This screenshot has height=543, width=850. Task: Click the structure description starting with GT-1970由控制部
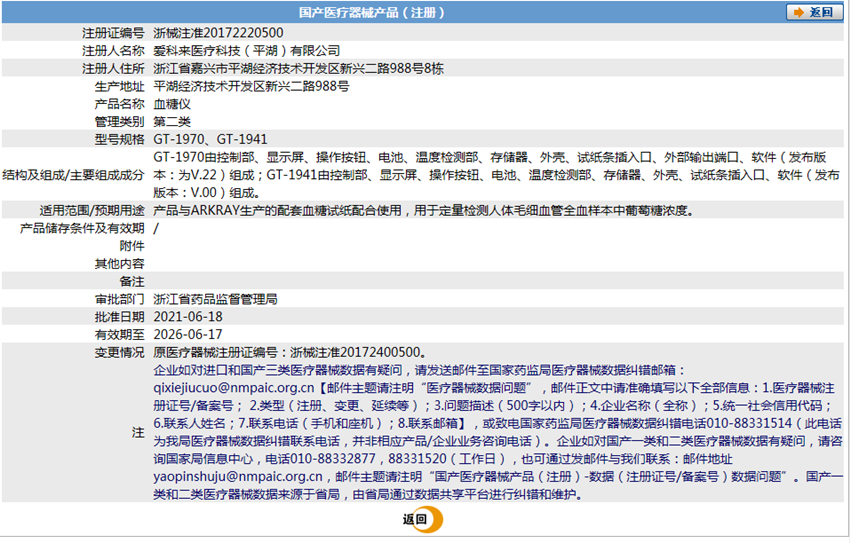(x=496, y=175)
